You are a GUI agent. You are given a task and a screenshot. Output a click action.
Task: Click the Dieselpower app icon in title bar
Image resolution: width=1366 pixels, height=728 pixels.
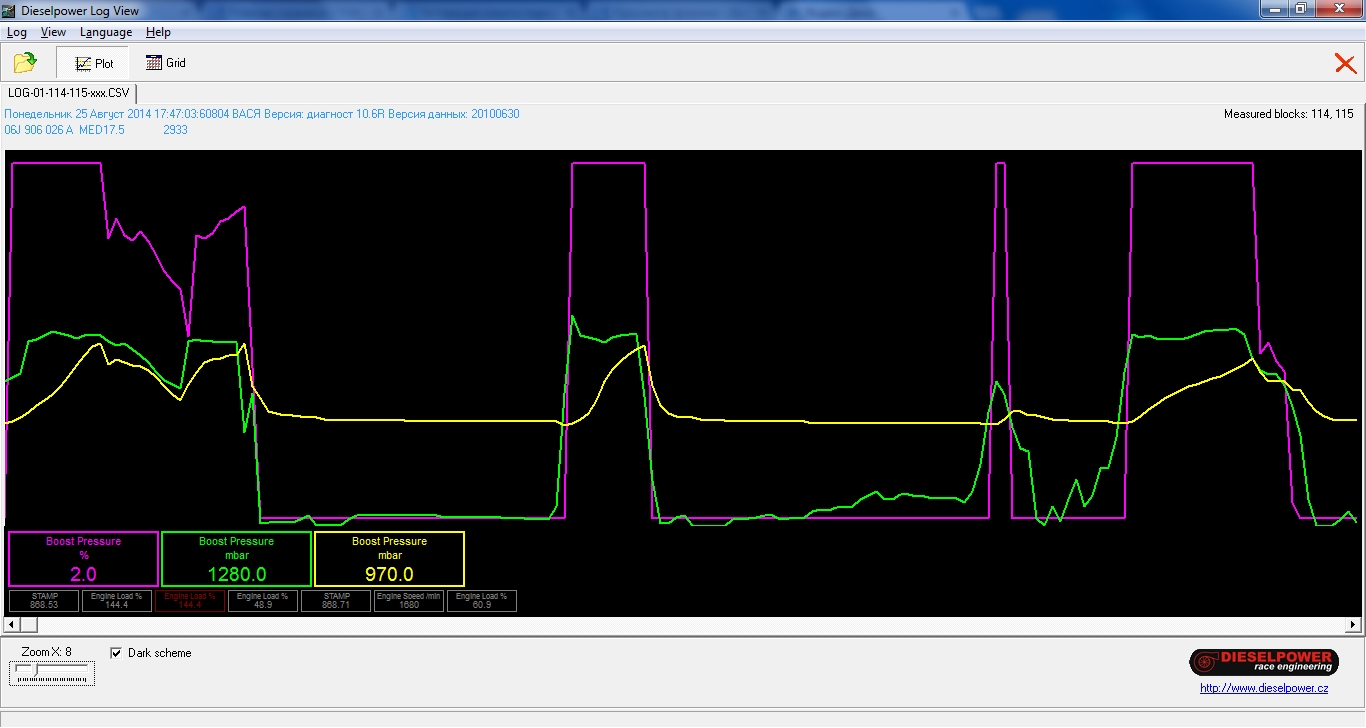(10, 10)
